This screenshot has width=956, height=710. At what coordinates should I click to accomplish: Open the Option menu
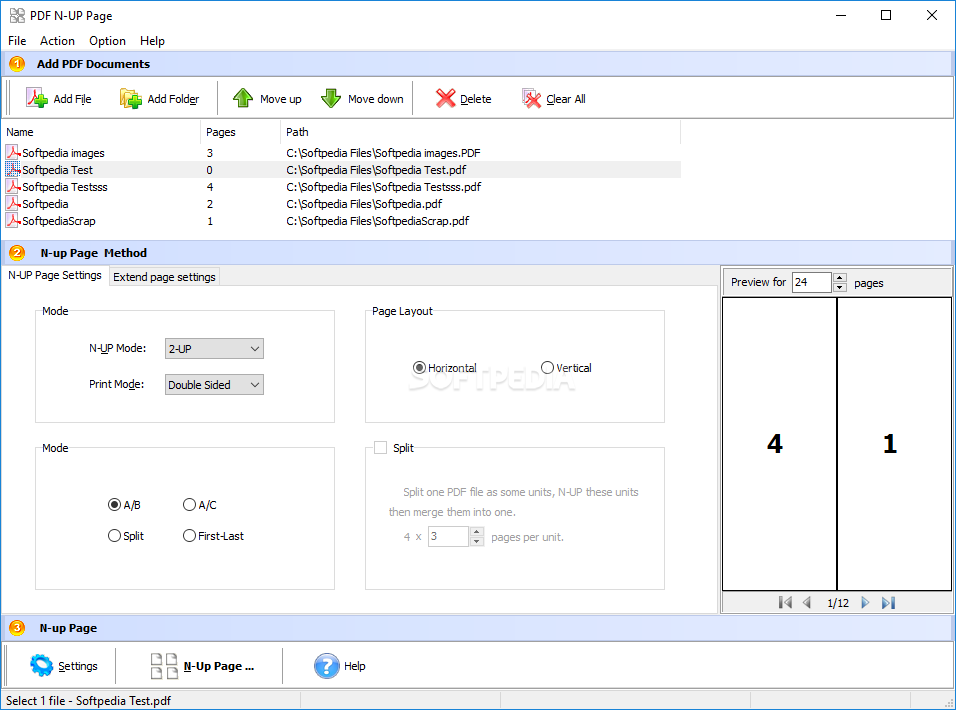click(107, 41)
